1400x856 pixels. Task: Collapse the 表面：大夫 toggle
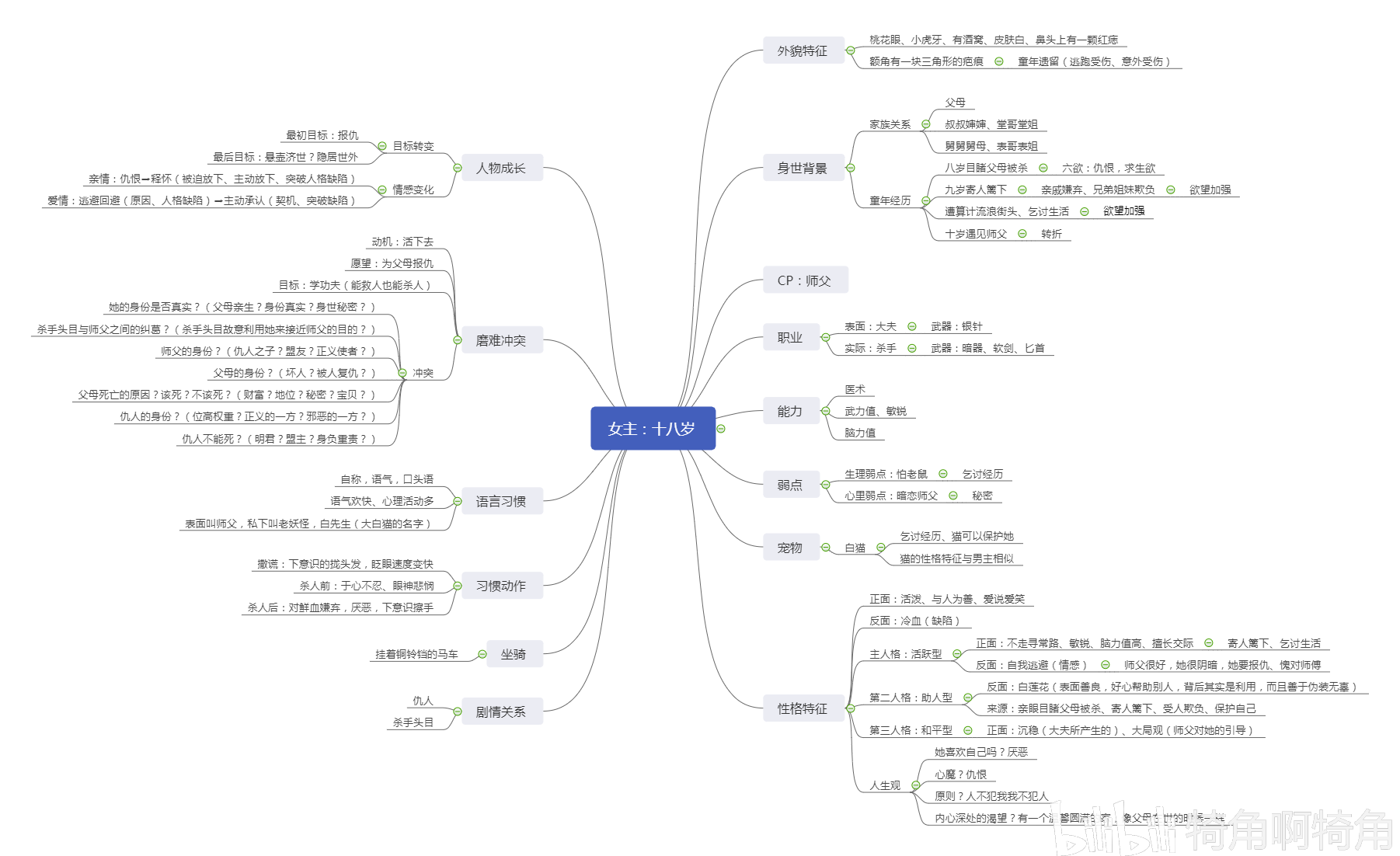[912, 326]
